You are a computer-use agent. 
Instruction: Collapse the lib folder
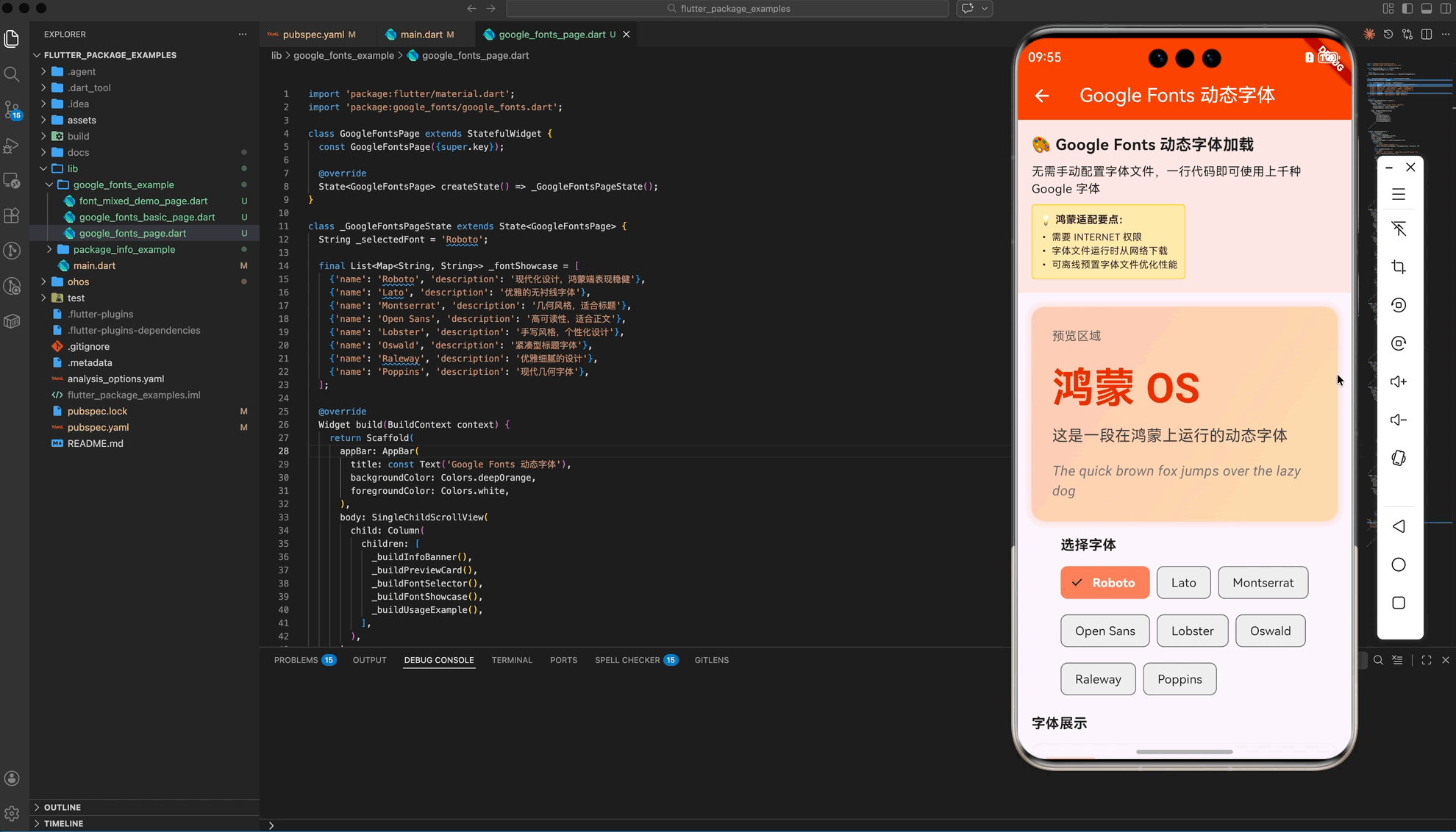tap(72, 168)
